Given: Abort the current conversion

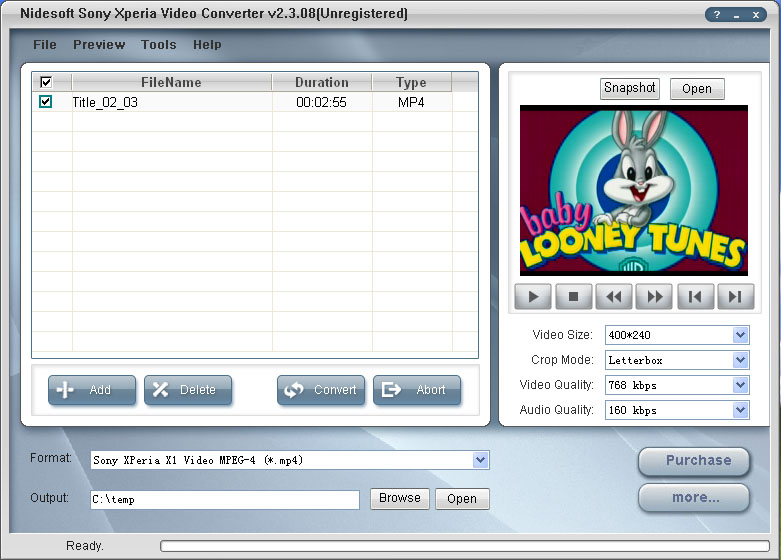Looking at the screenshot, I should pyautogui.click(x=417, y=390).
